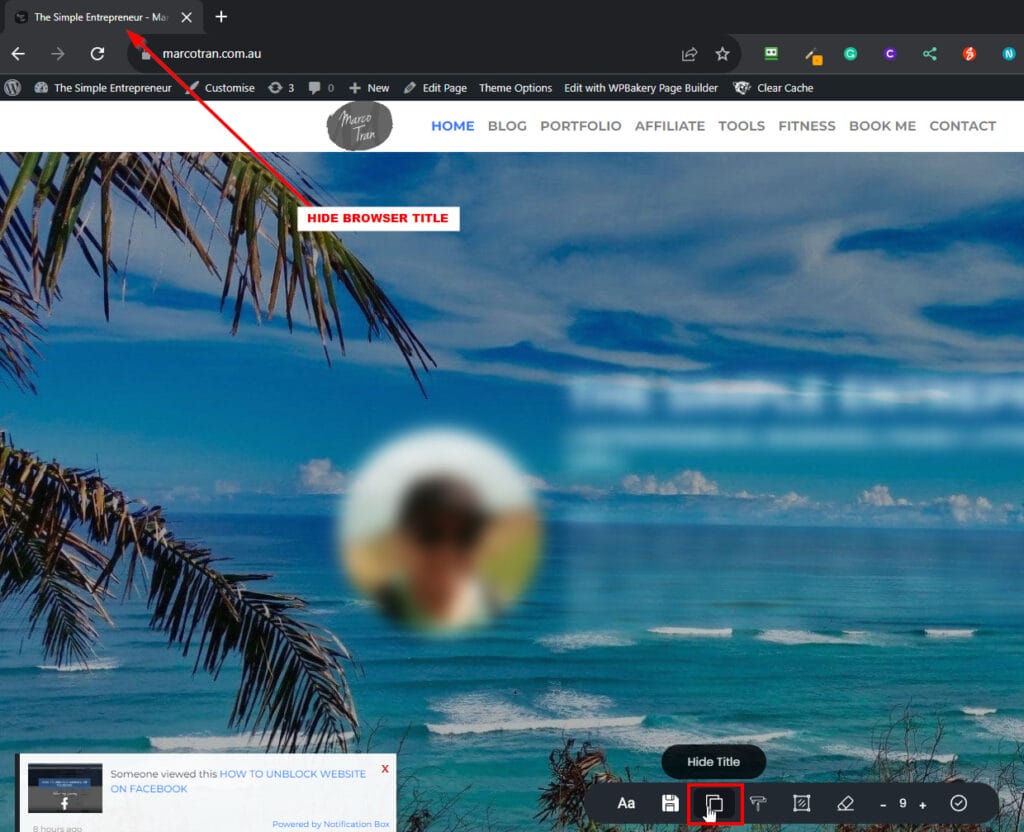Open a new browser tab
Viewport: 1024px width, 832px height.
(220, 17)
